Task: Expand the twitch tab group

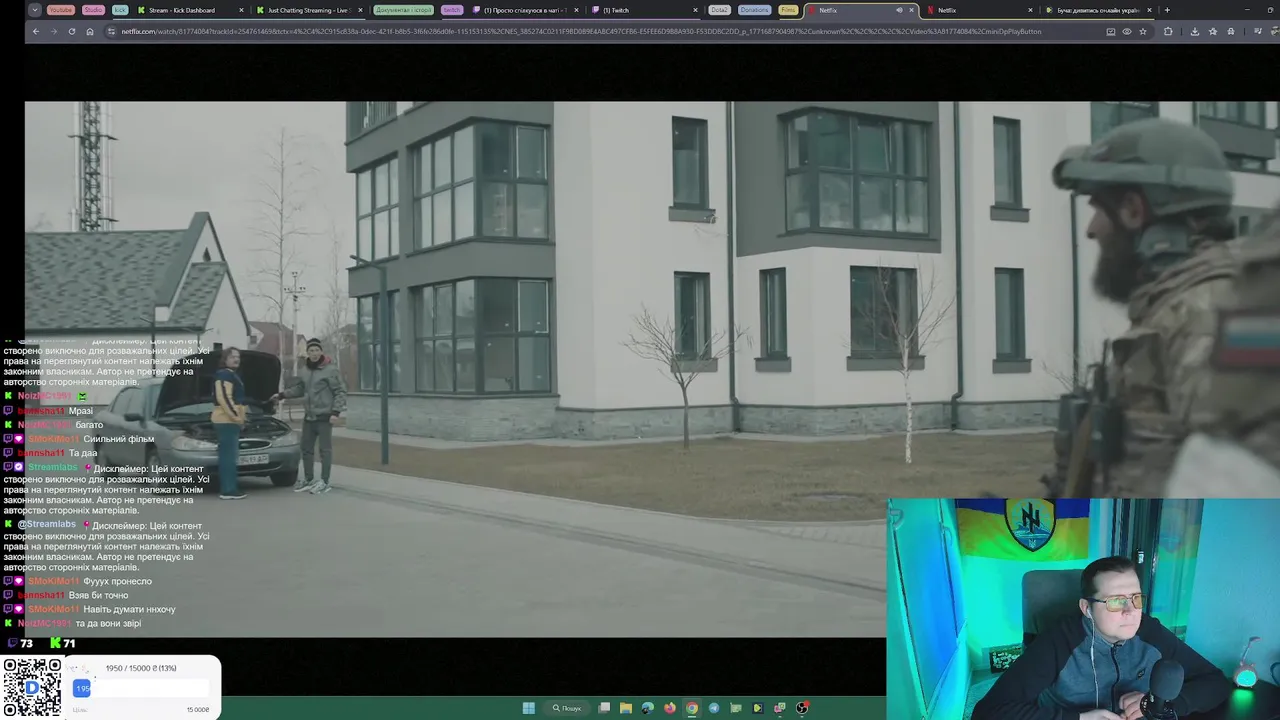Action: pos(452,10)
